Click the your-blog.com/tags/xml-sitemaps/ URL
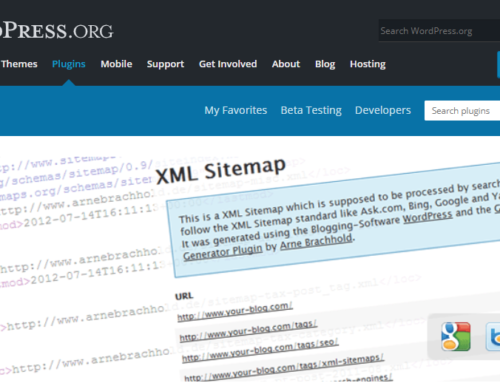The image size is (500, 383). (x=283, y=368)
